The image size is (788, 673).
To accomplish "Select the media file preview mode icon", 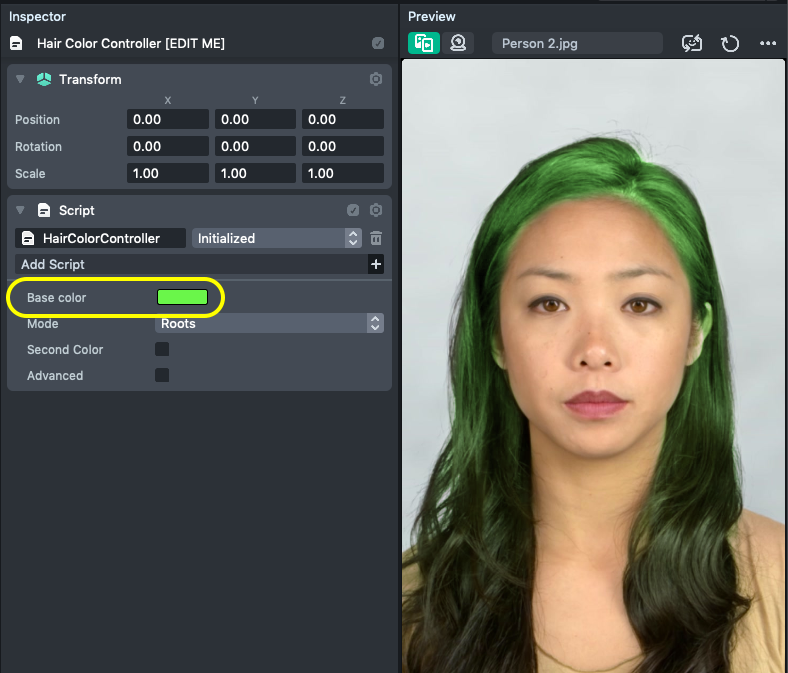I will [x=424, y=43].
